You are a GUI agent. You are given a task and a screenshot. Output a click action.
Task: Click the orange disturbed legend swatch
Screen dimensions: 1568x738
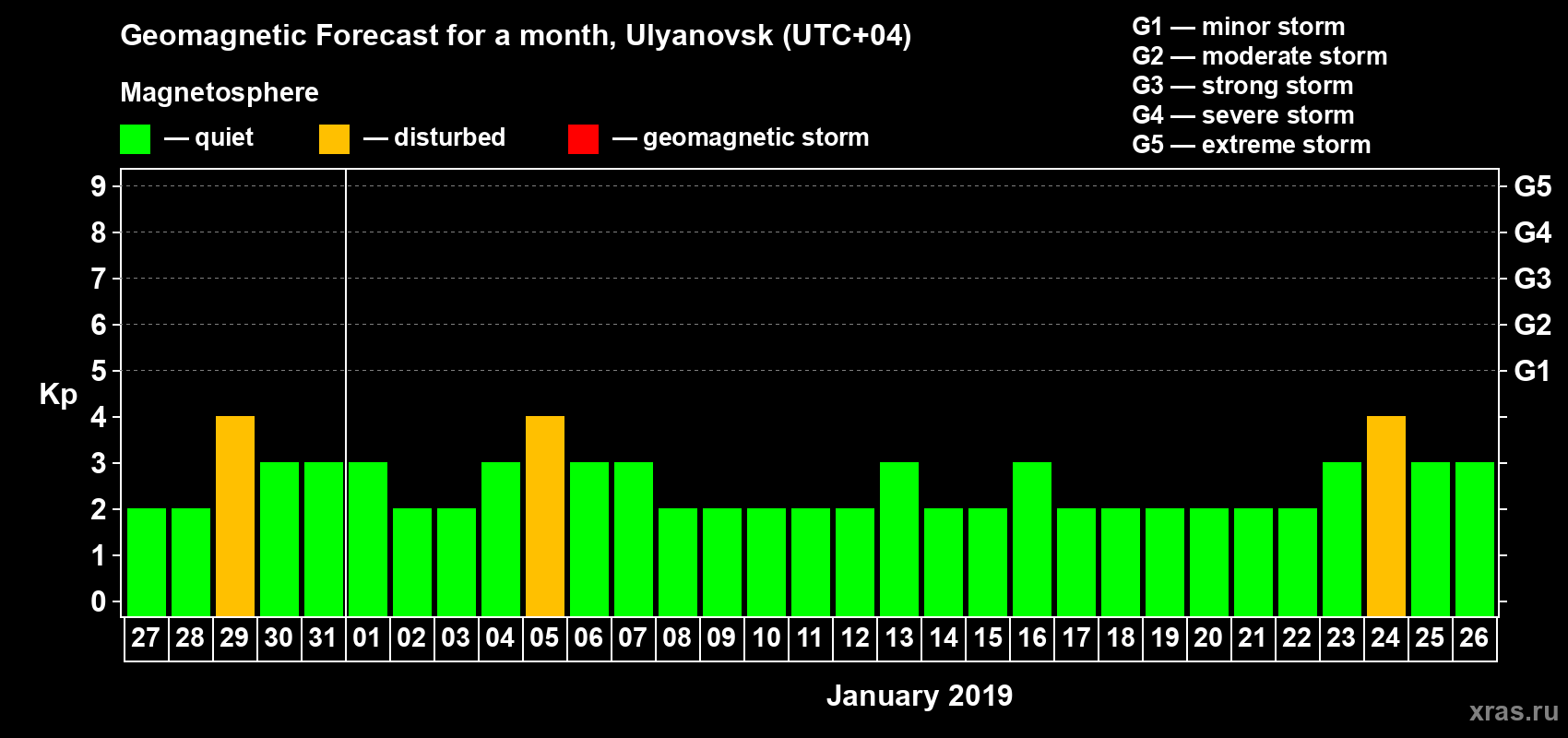coord(335,139)
